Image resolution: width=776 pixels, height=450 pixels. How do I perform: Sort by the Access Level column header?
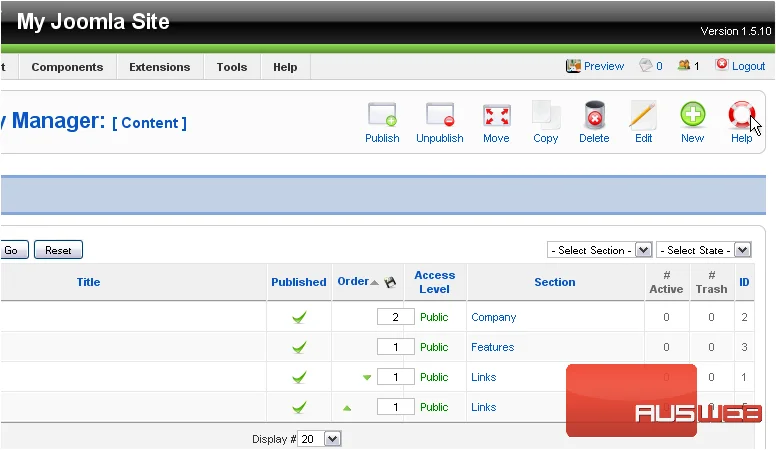(435, 282)
